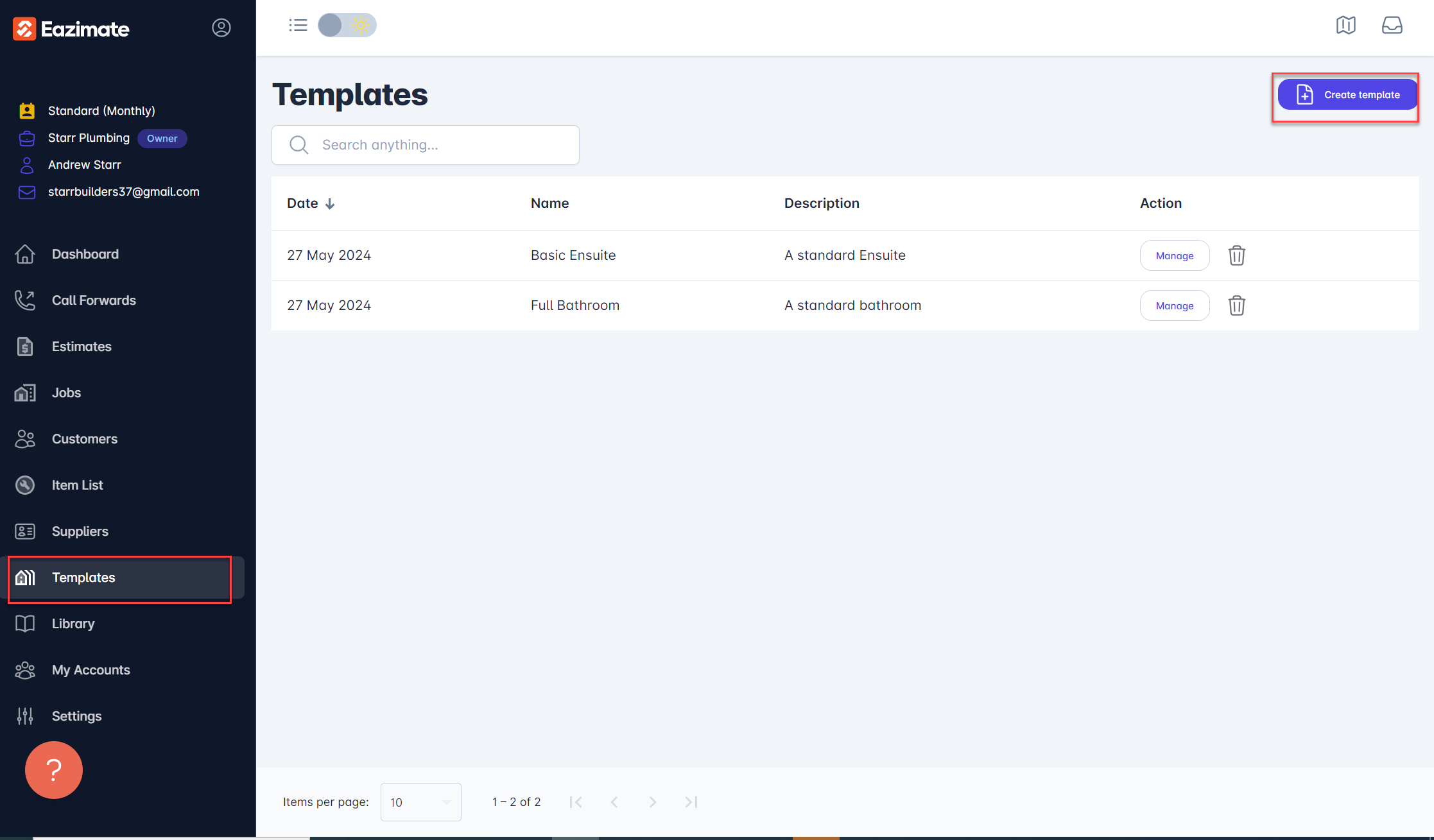Open the orange help question-mark button
1434x840 pixels.
click(x=54, y=769)
